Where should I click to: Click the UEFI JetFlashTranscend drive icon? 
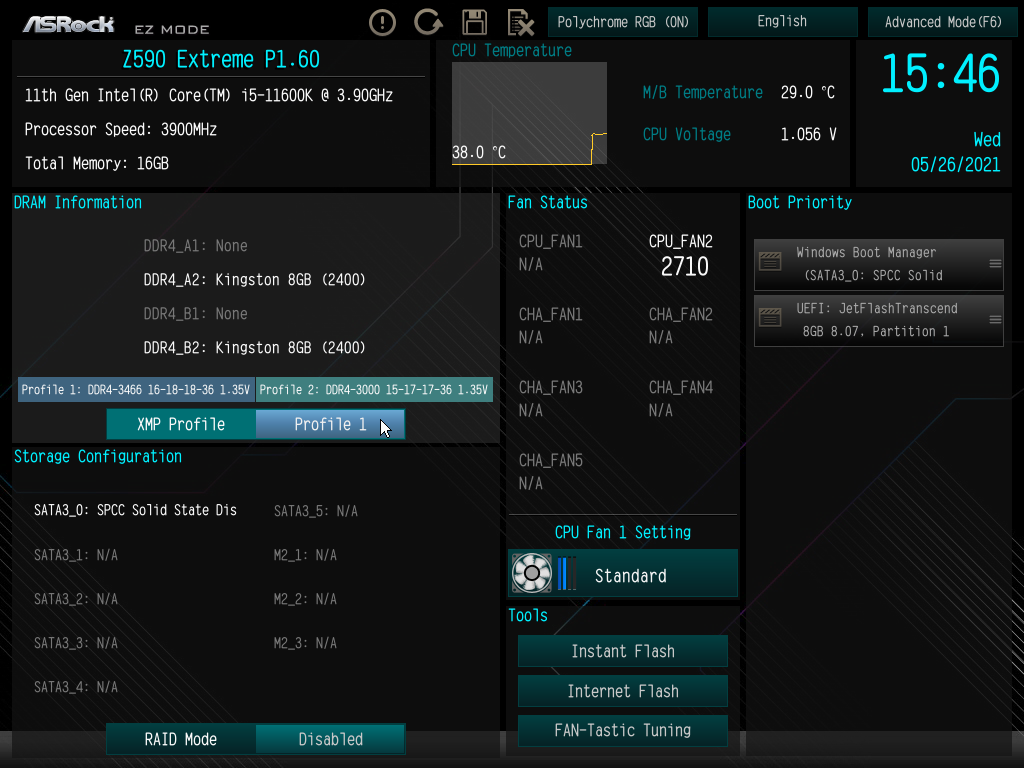(771, 318)
